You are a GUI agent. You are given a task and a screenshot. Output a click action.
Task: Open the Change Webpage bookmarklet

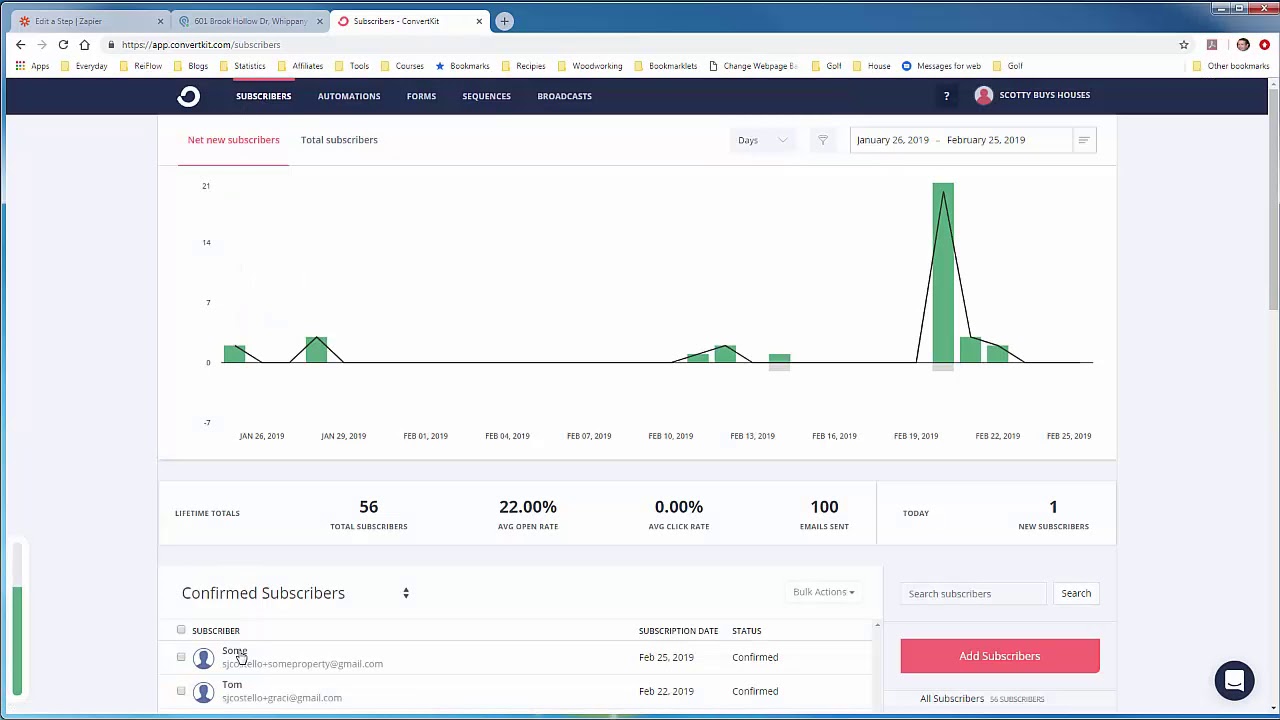[752, 66]
